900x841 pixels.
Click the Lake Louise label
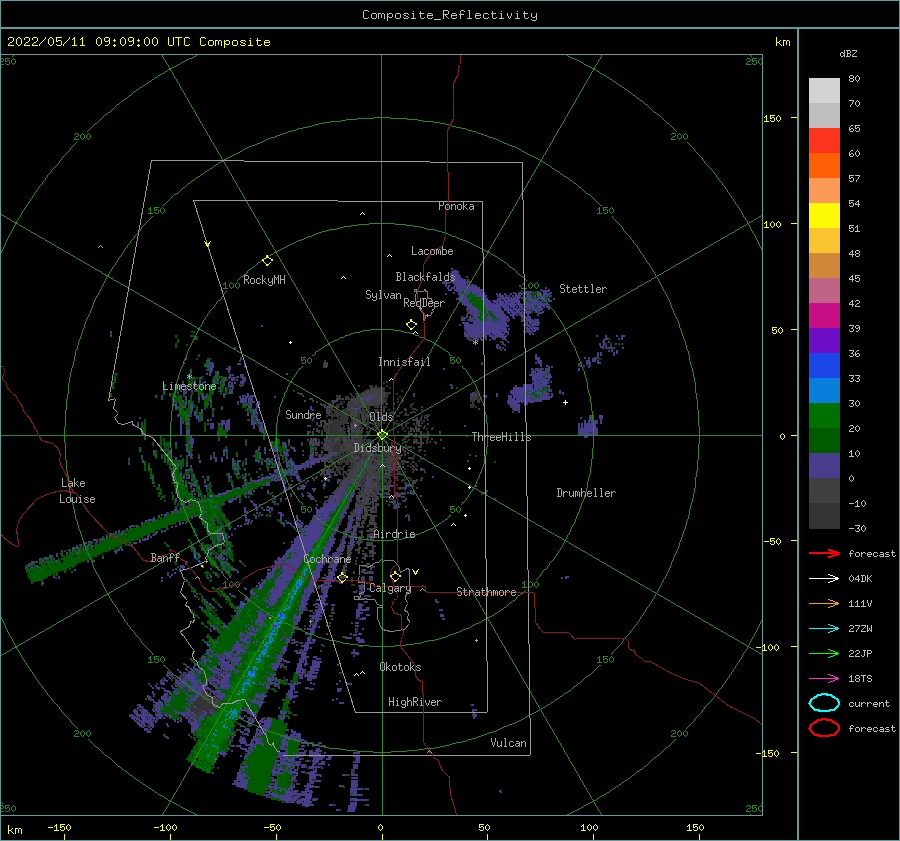click(77, 491)
